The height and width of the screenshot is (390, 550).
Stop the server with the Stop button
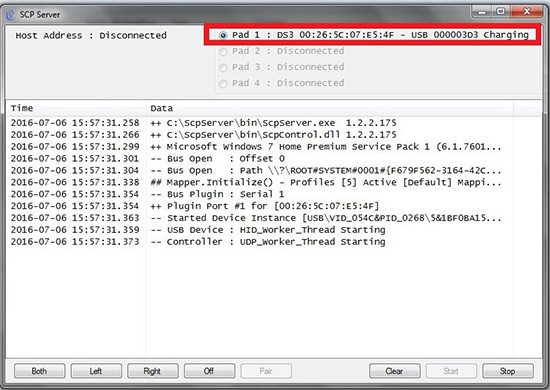tap(508, 371)
